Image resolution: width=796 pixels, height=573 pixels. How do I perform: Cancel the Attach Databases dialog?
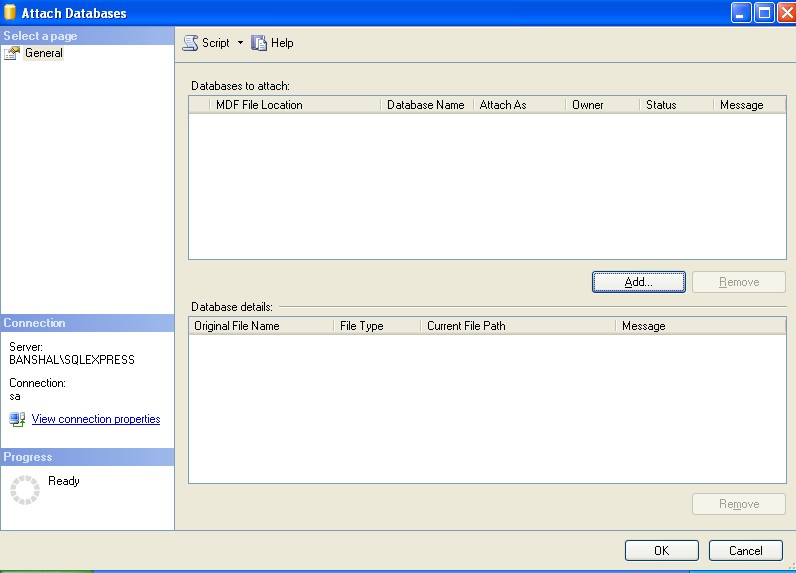[745, 550]
